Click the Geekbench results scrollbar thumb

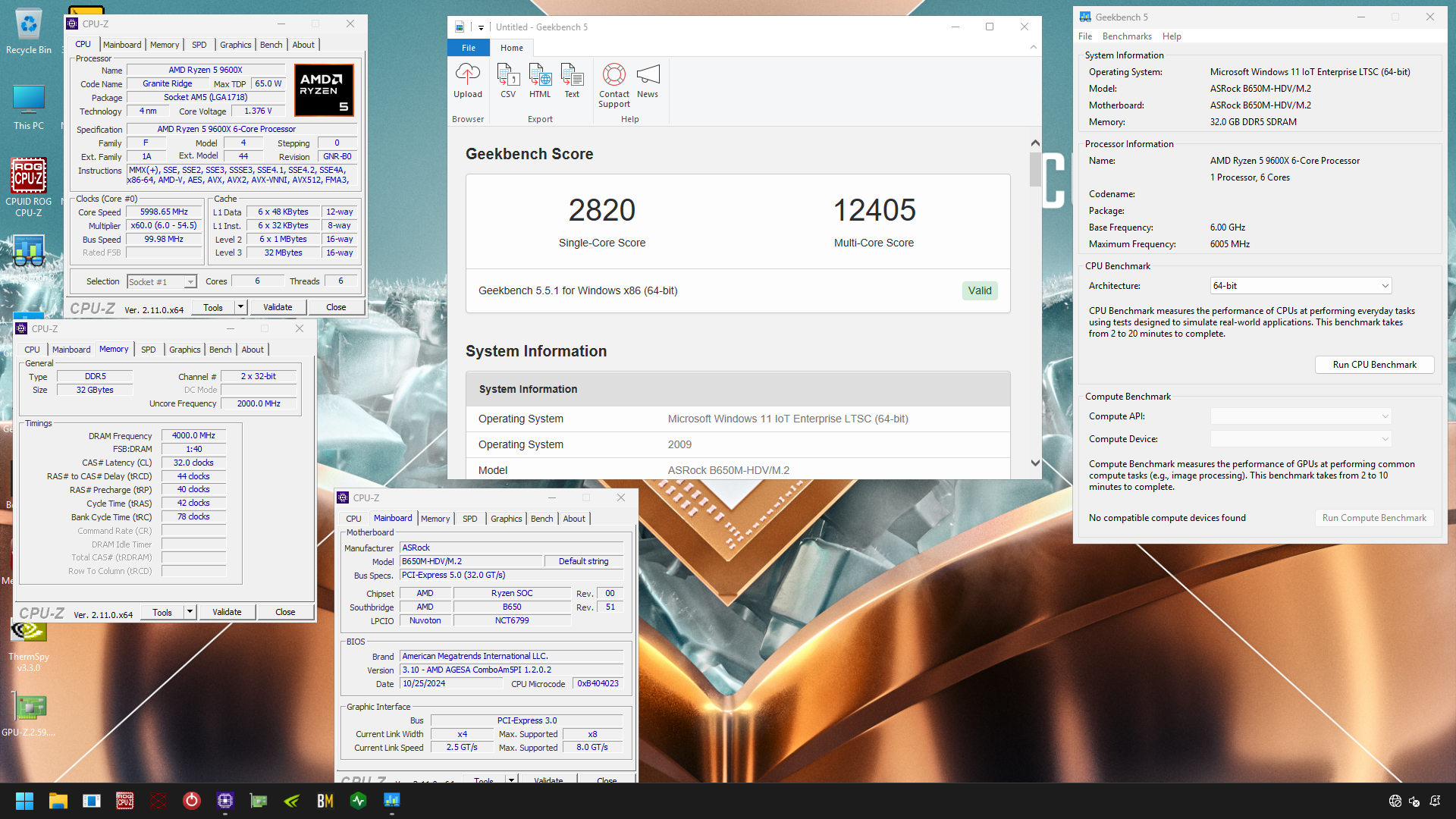(1035, 169)
